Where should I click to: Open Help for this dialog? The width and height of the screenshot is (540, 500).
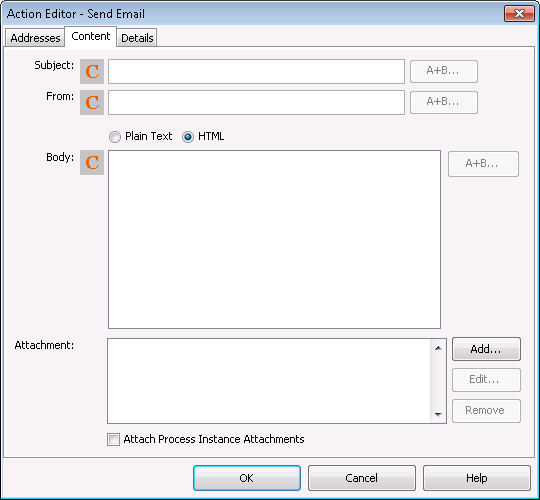coord(477,478)
